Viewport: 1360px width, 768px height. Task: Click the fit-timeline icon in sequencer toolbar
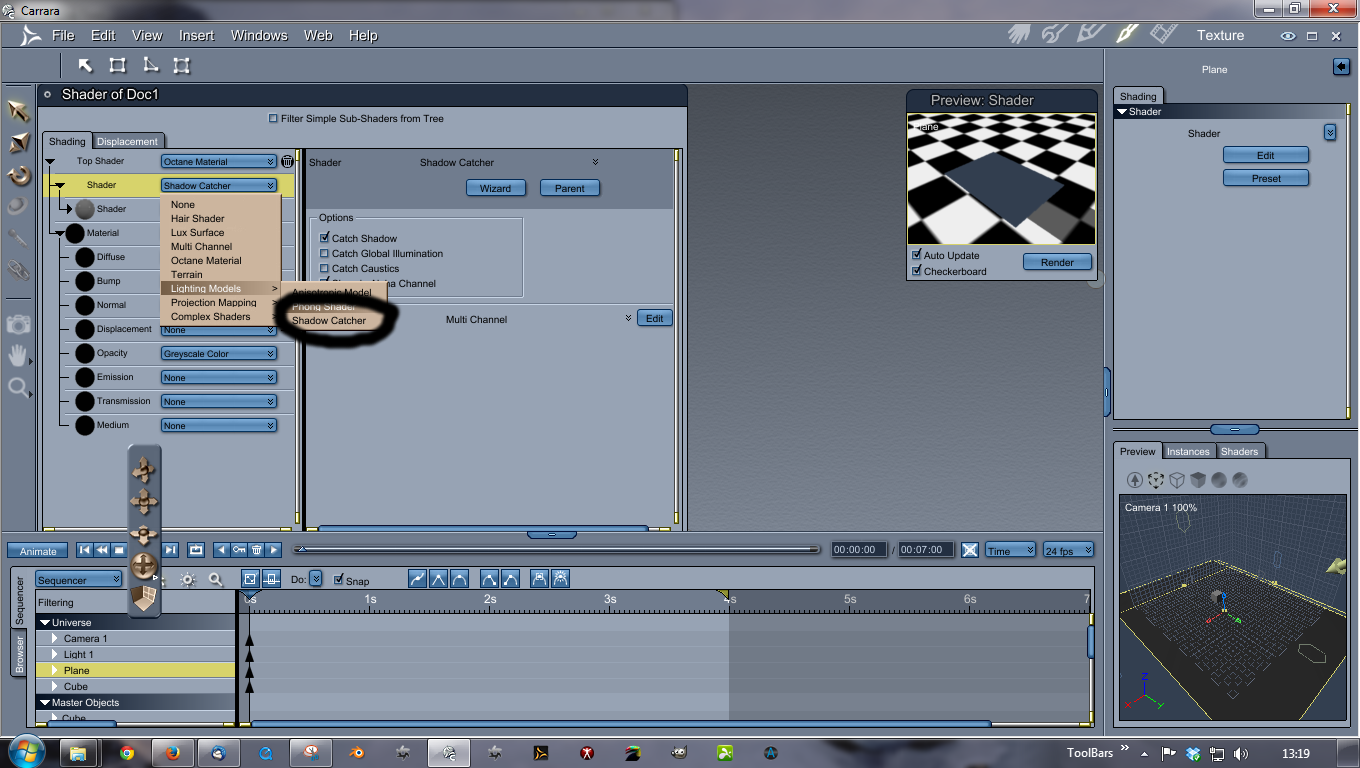click(249, 578)
